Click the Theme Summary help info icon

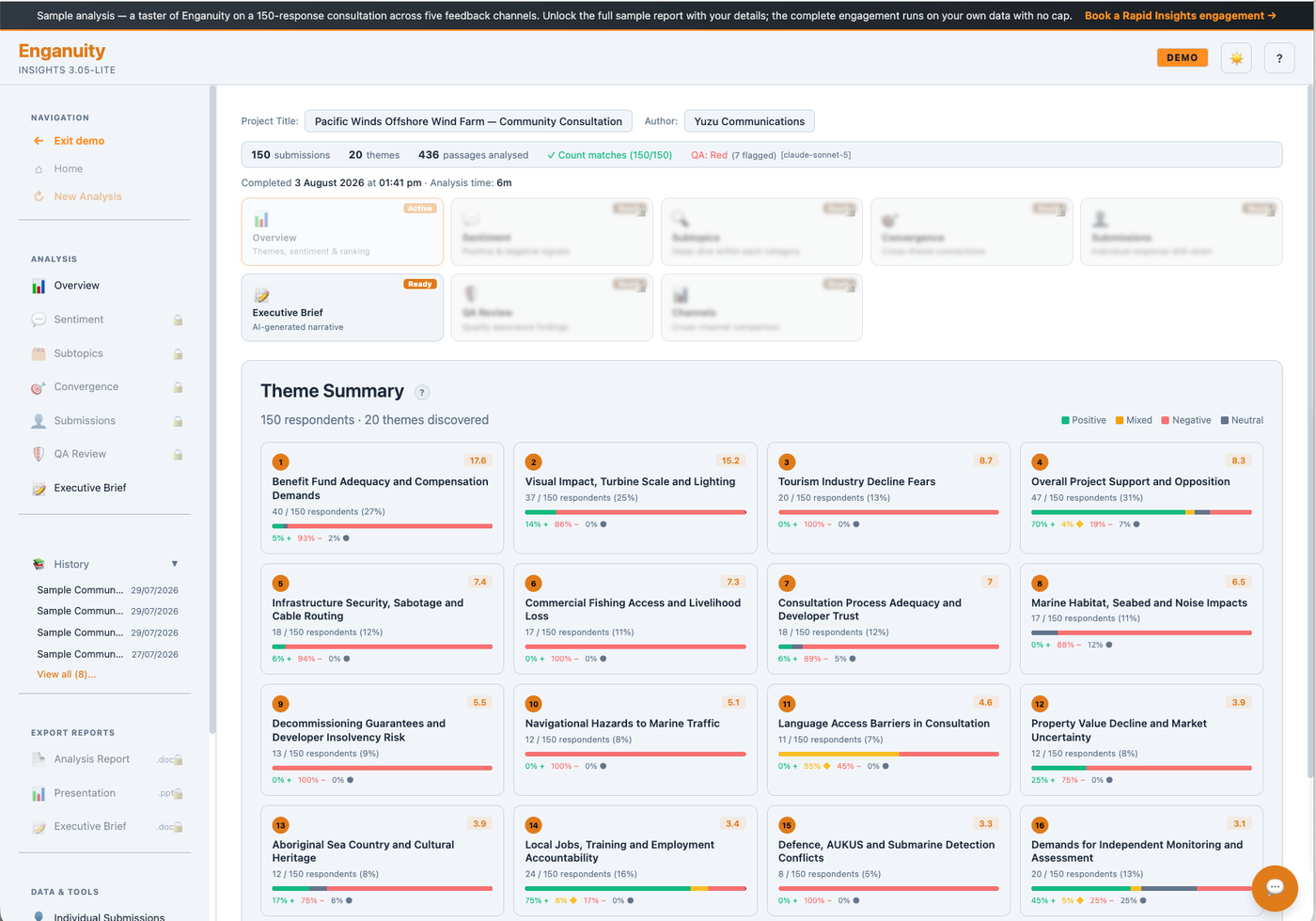(x=422, y=393)
